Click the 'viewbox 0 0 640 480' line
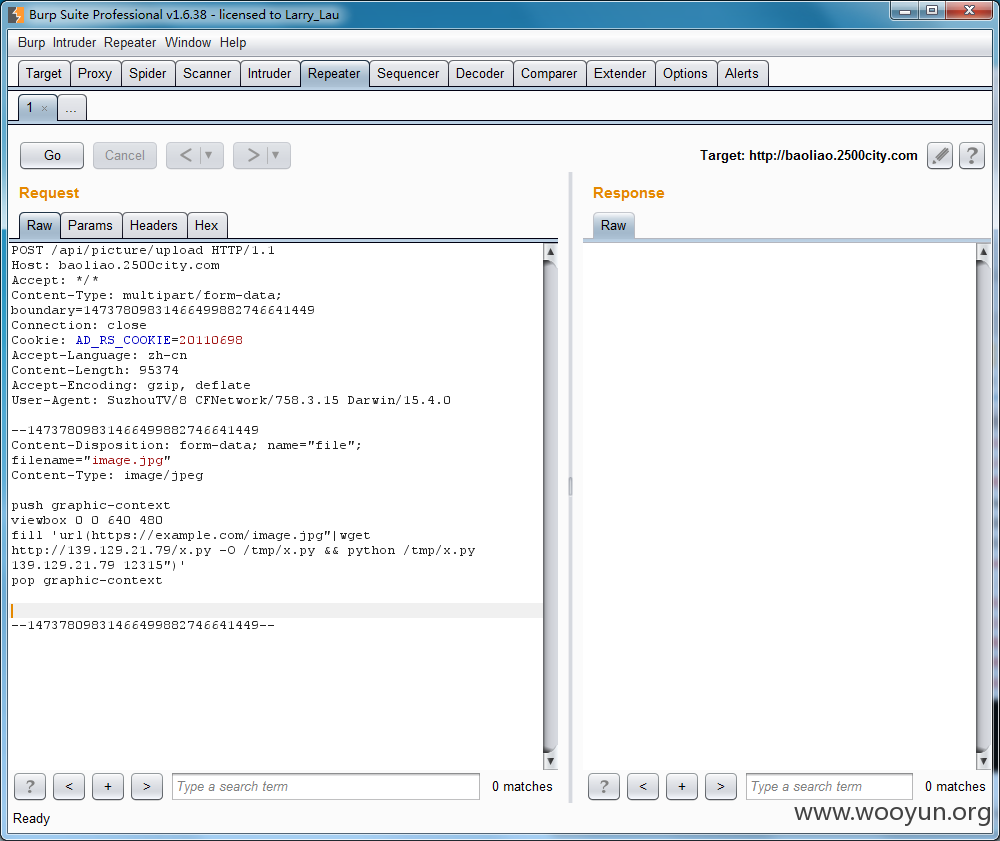 (87, 520)
